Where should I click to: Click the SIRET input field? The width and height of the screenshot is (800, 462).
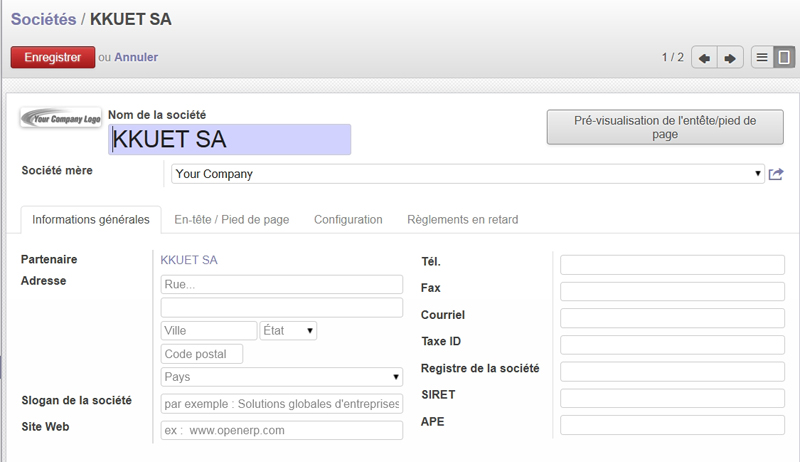pyautogui.click(x=672, y=398)
